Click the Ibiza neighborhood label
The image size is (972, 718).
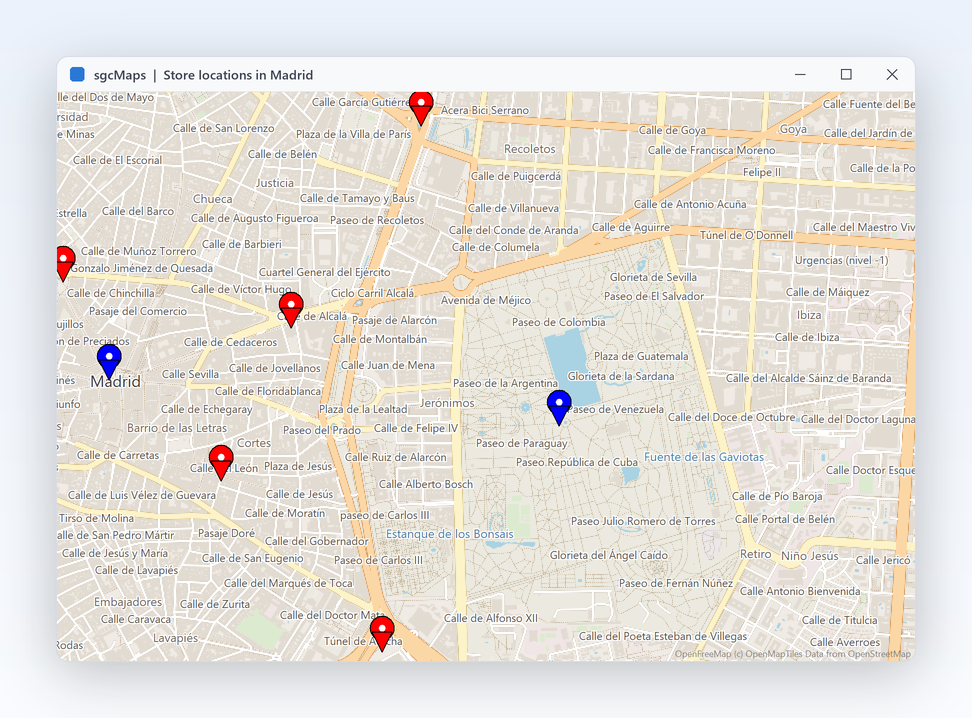coord(809,315)
